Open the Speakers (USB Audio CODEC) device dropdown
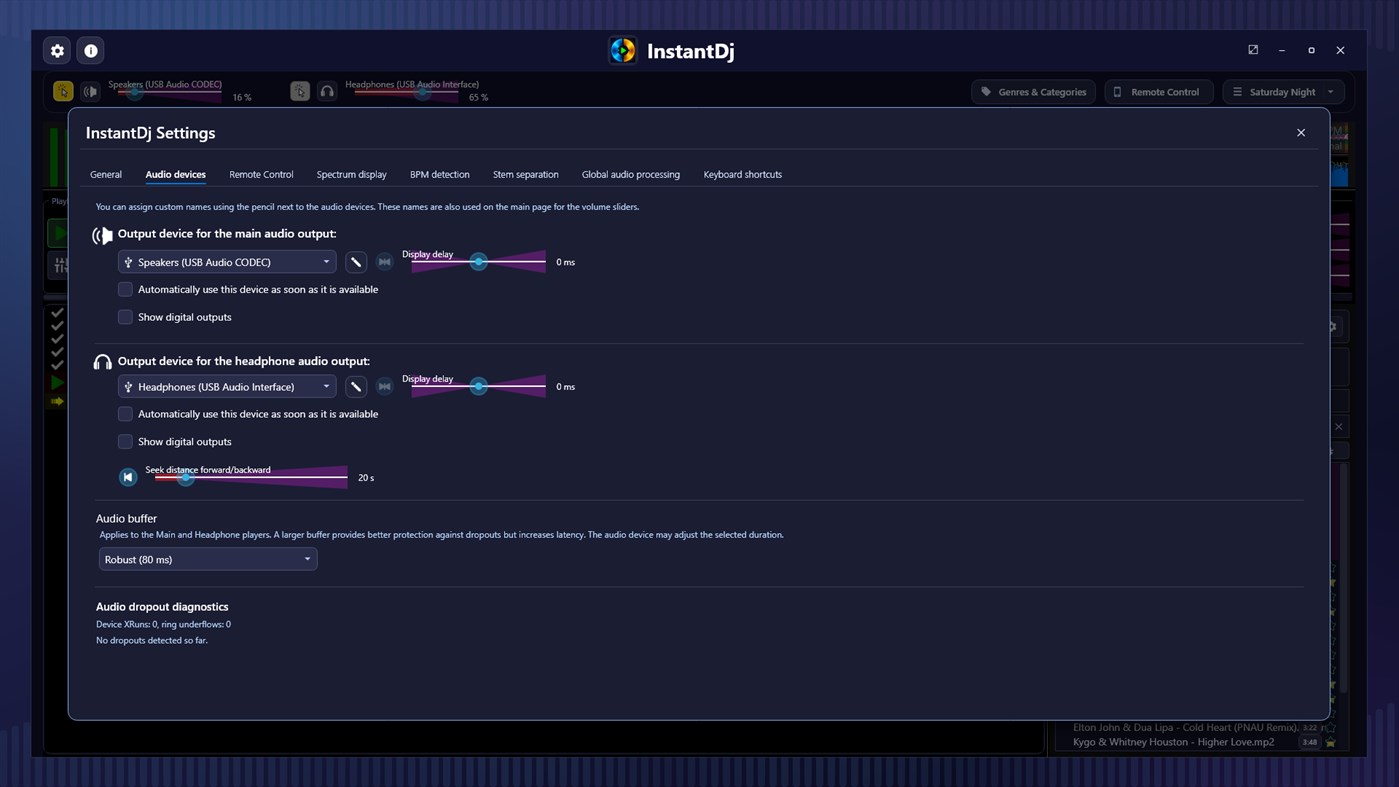Viewport: 1399px width, 787px height. point(227,262)
